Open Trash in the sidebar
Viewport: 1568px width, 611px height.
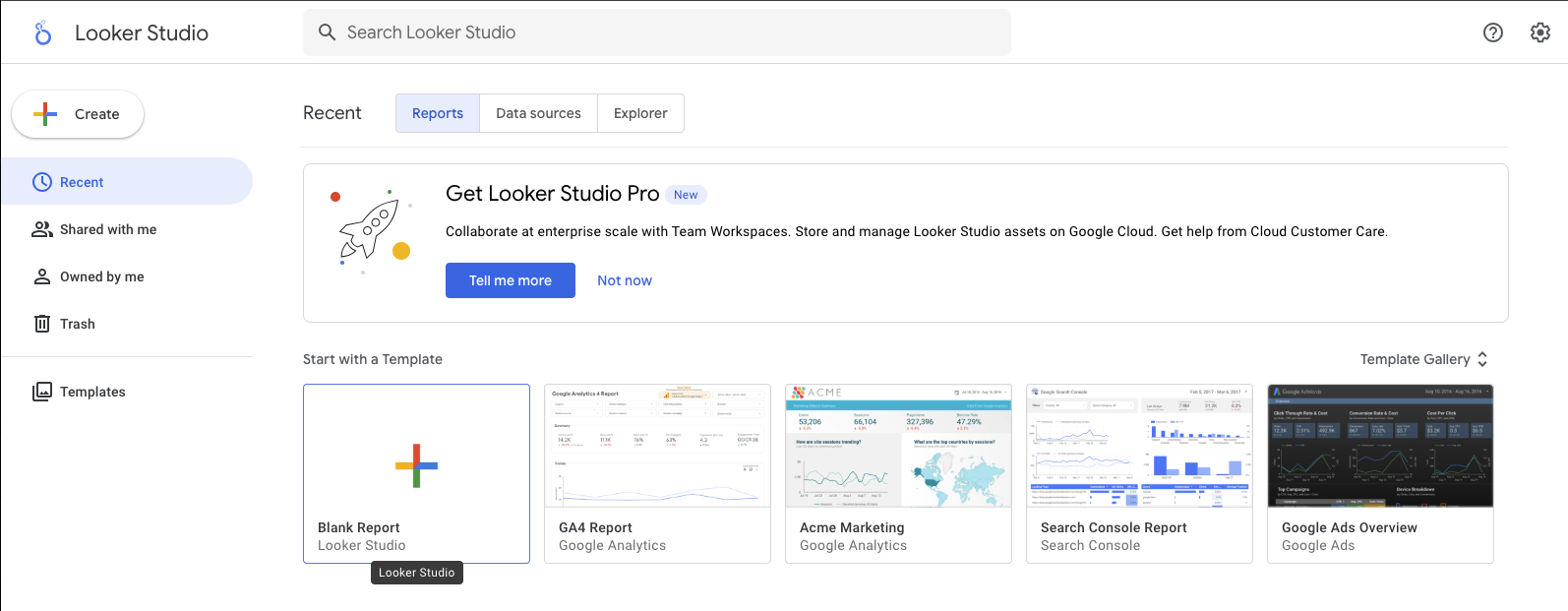point(126,324)
